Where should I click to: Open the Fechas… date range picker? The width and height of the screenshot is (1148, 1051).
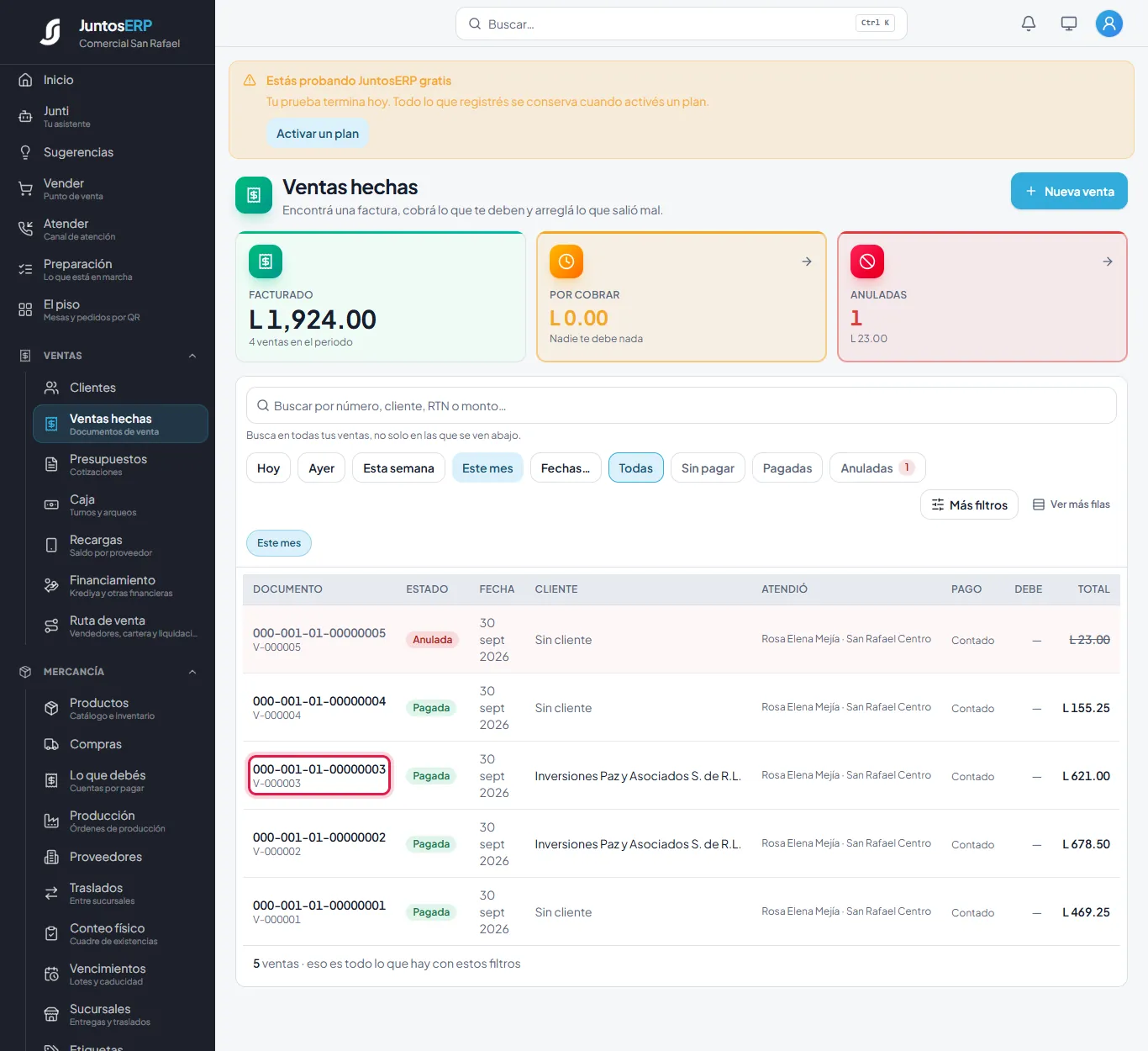click(x=566, y=468)
